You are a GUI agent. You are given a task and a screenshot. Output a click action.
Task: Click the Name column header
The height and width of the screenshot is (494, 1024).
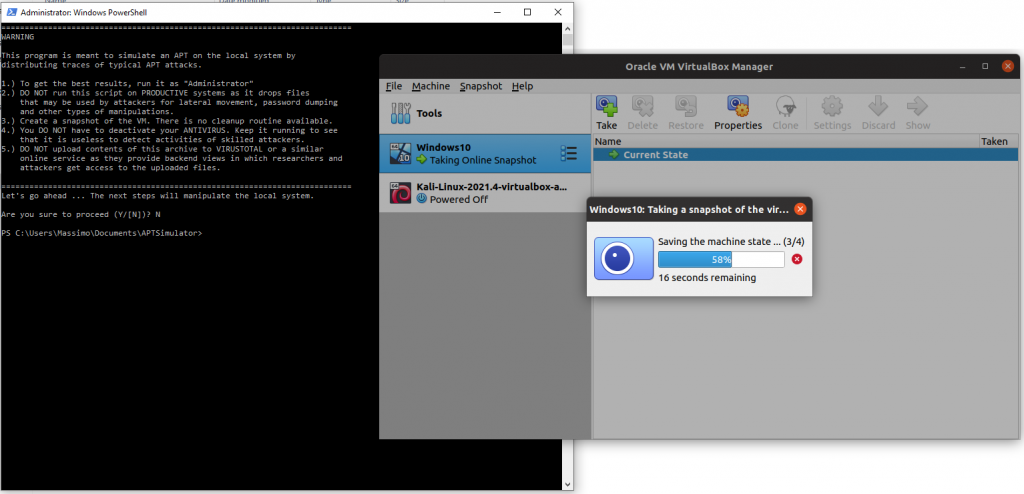(786, 141)
